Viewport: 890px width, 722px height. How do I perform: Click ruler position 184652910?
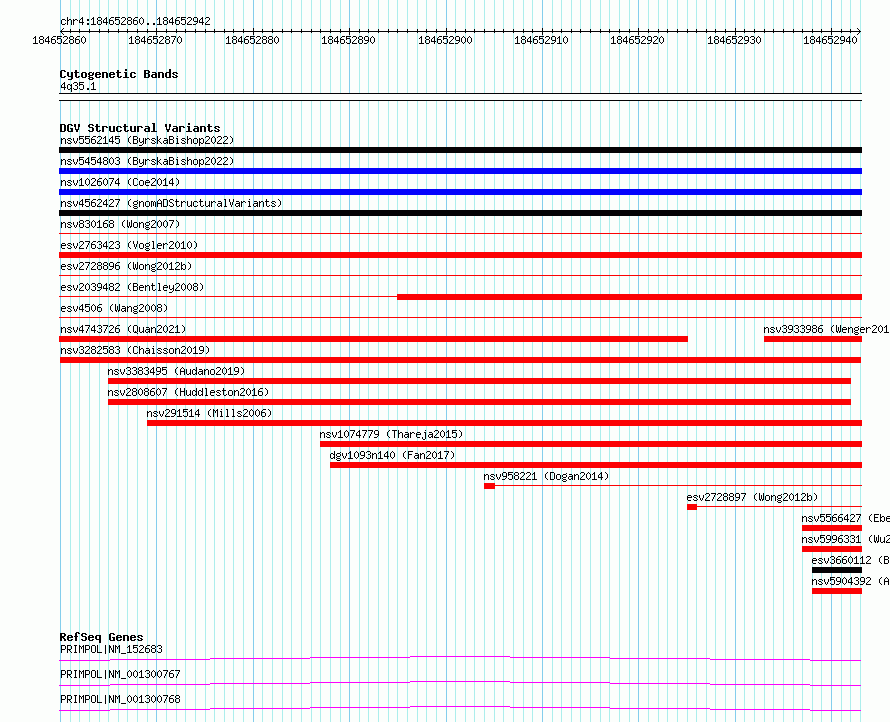541,40
